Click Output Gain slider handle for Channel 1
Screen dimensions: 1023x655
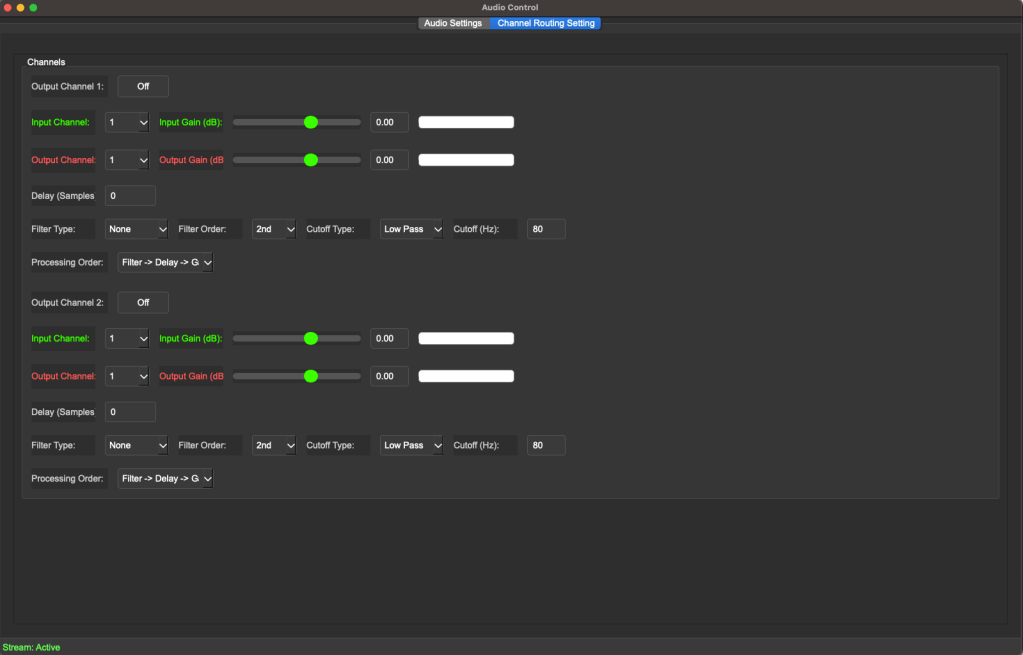click(x=310, y=160)
